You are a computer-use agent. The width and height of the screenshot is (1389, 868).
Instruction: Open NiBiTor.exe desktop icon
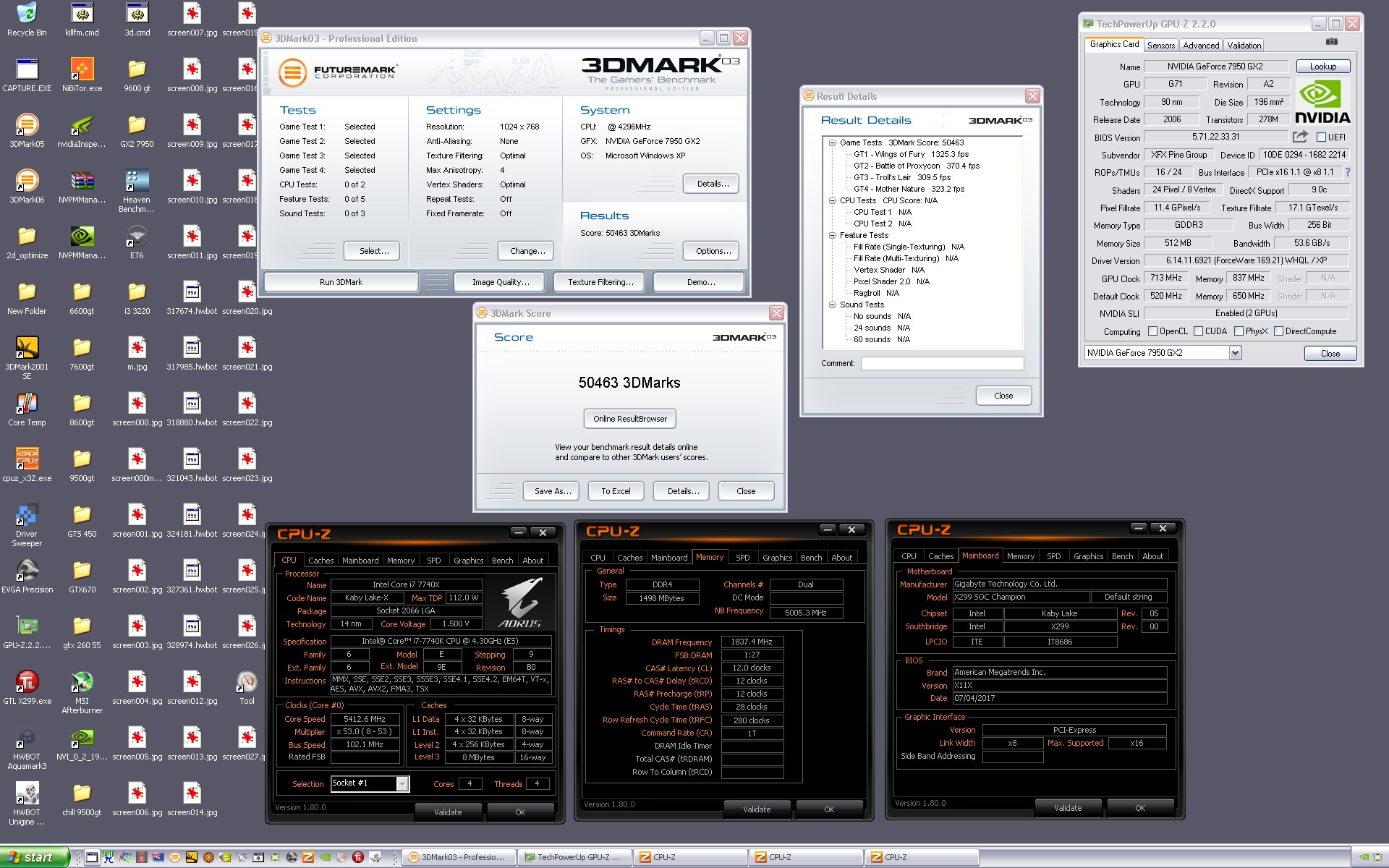pyautogui.click(x=82, y=75)
